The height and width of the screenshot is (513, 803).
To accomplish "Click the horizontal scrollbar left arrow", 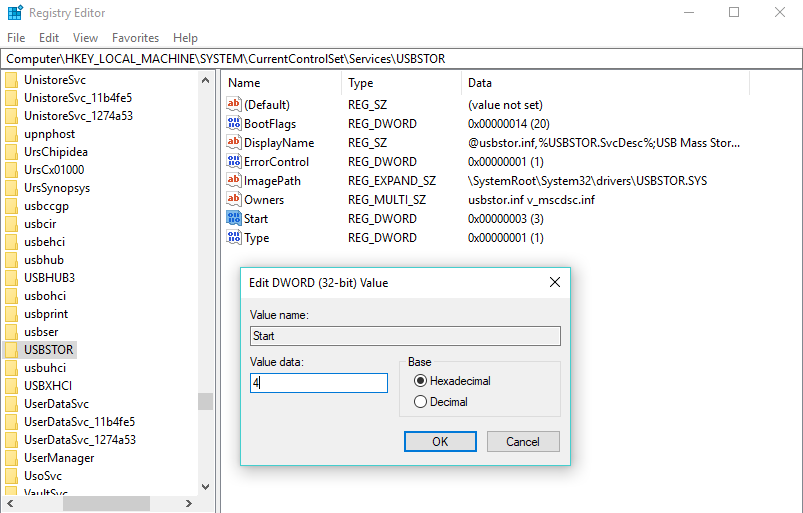I will (10, 503).
